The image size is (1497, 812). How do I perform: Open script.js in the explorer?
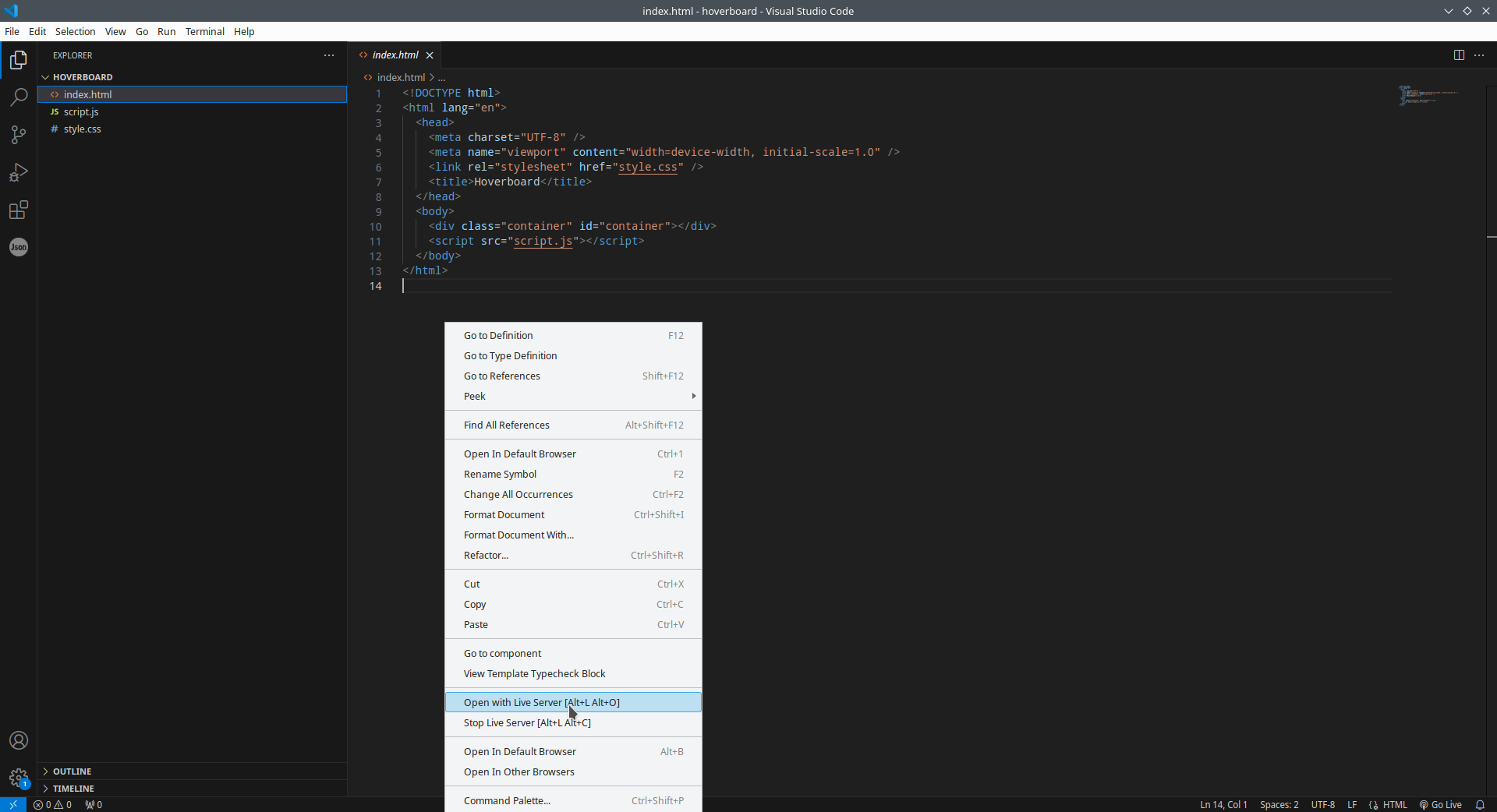coord(81,112)
